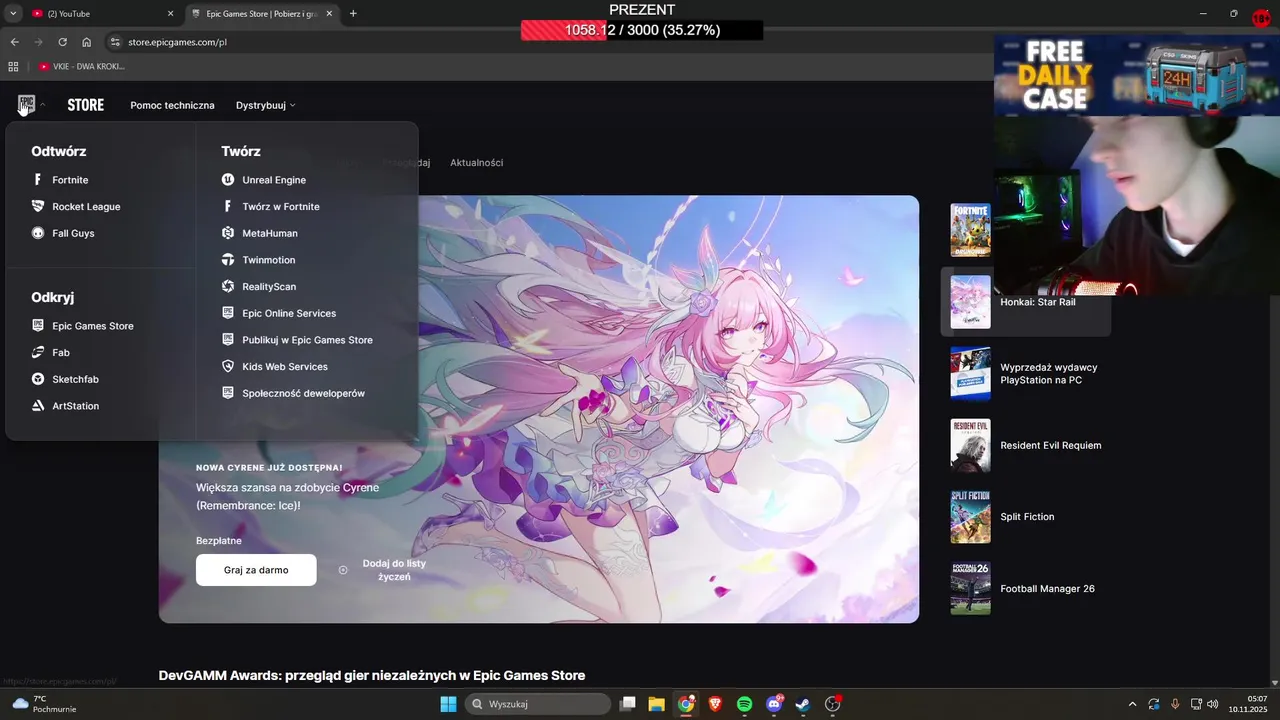Select the MetaHuman icon
Image resolution: width=1280 pixels, height=720 pixels.
228,233
